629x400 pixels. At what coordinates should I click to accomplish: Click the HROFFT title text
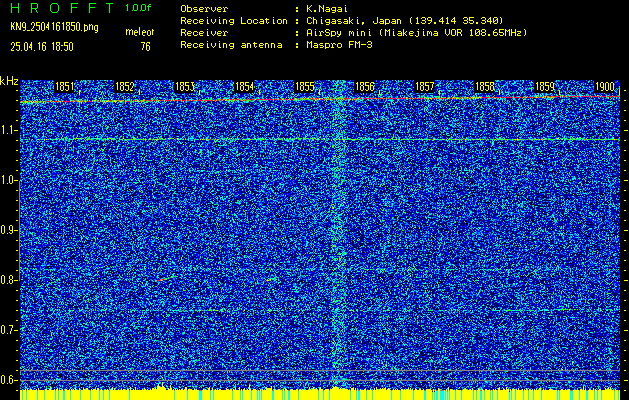click(63, 8)
